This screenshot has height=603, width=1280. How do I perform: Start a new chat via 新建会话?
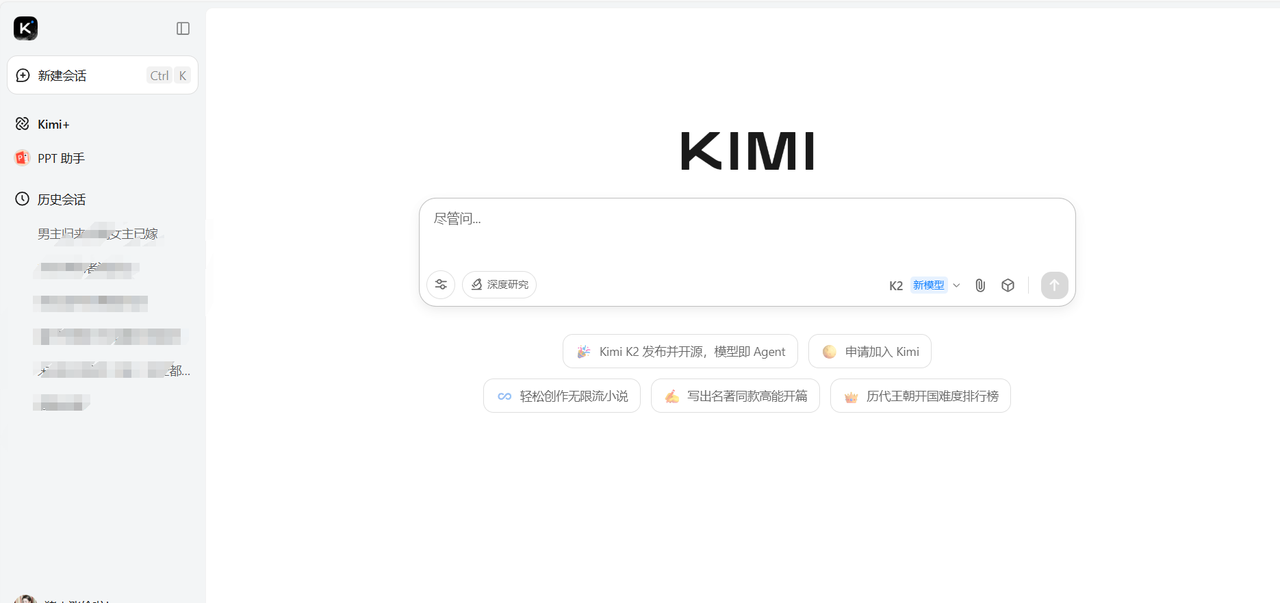[103, 75]
